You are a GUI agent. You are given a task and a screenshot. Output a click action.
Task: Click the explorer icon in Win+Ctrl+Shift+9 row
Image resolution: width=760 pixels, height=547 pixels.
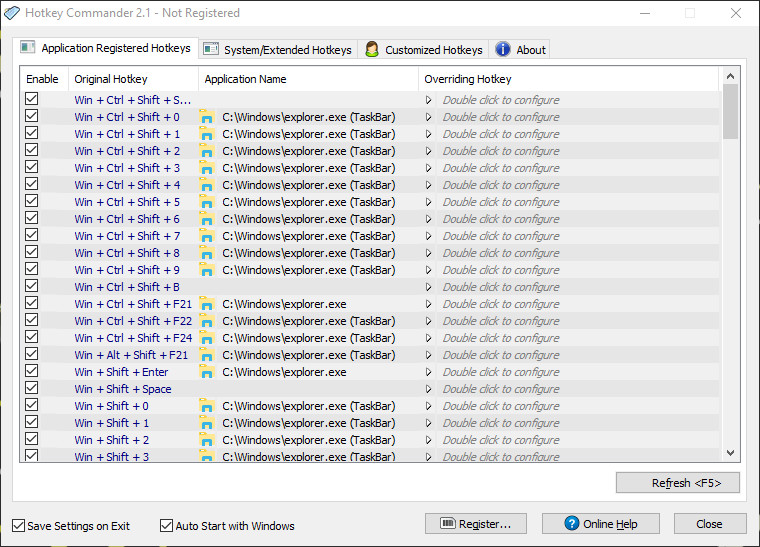206,270
